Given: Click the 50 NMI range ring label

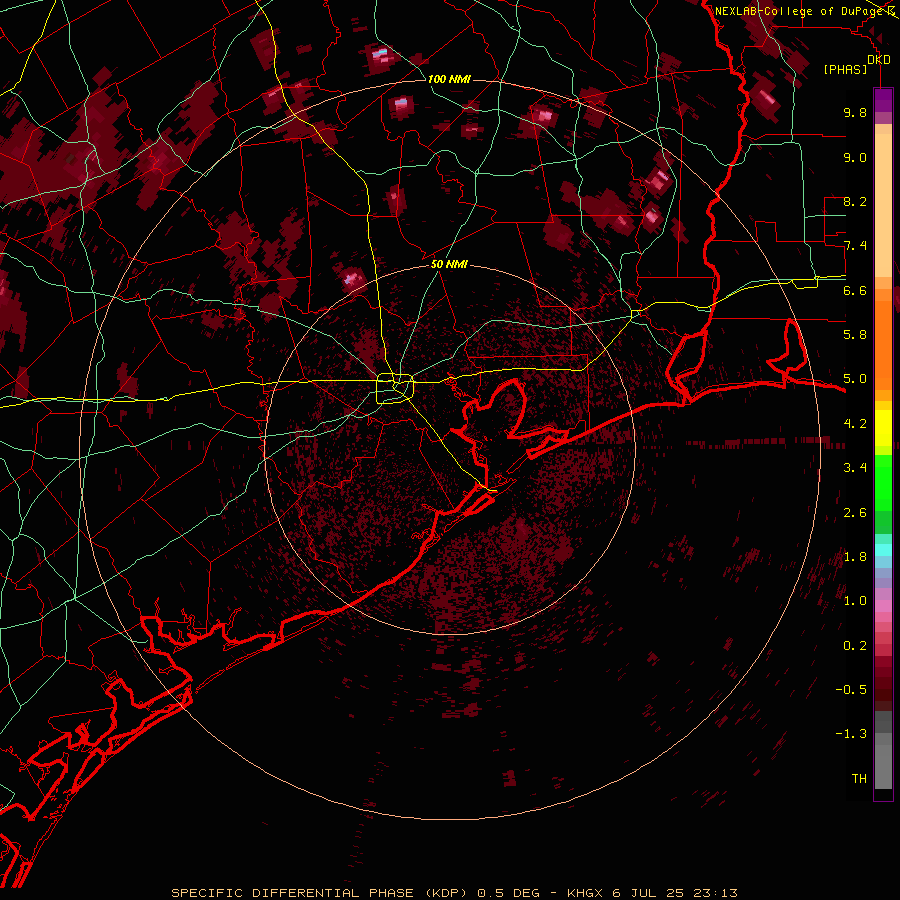Looking at the screenshot, I should pyautogui.click(x=449, y=264).
